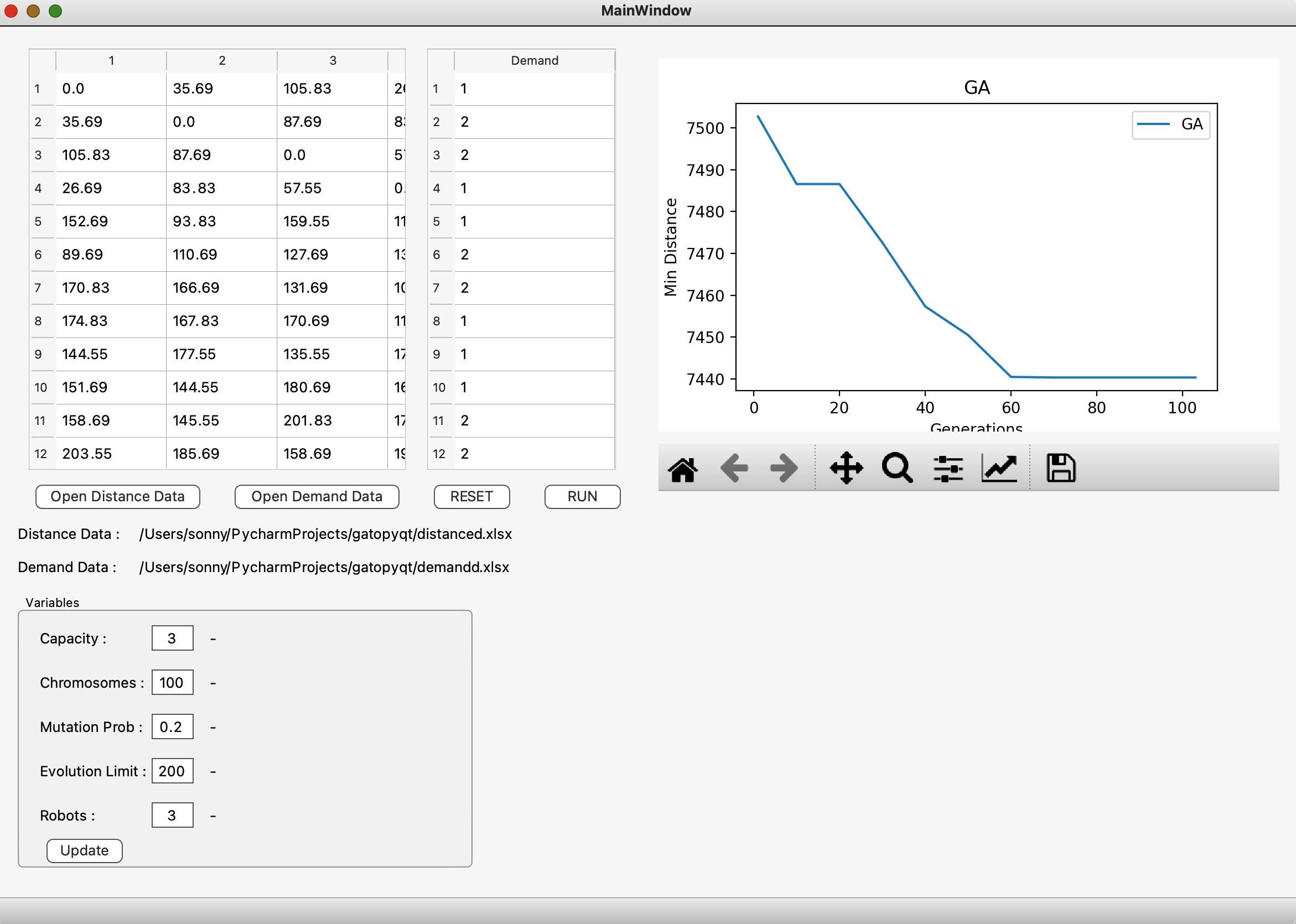Image resolution: width=1296 pixels, height=924 pixels.
Task: Open the distance data file
Action: 117,496
